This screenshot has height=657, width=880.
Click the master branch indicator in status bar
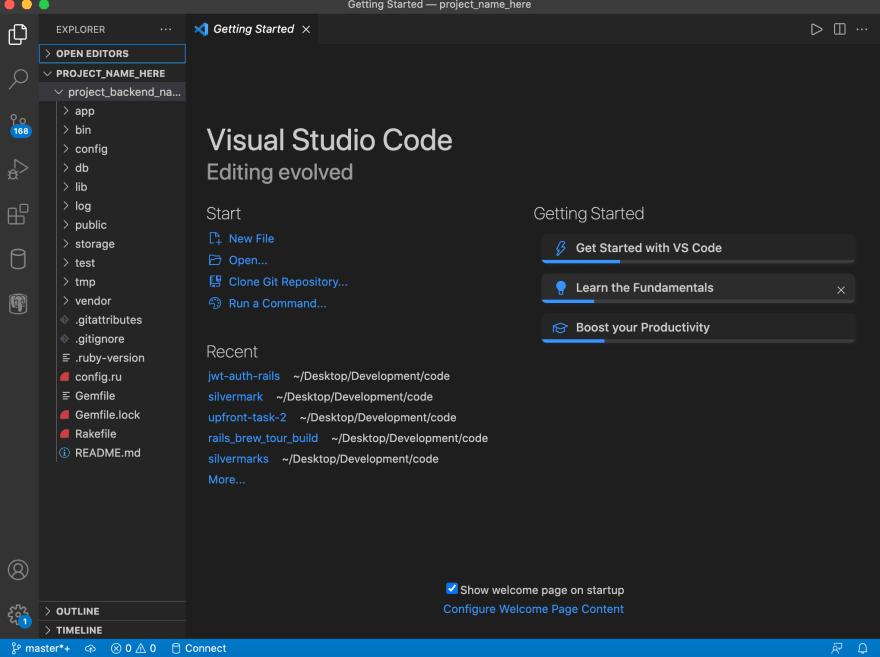(x=41, y=648)
